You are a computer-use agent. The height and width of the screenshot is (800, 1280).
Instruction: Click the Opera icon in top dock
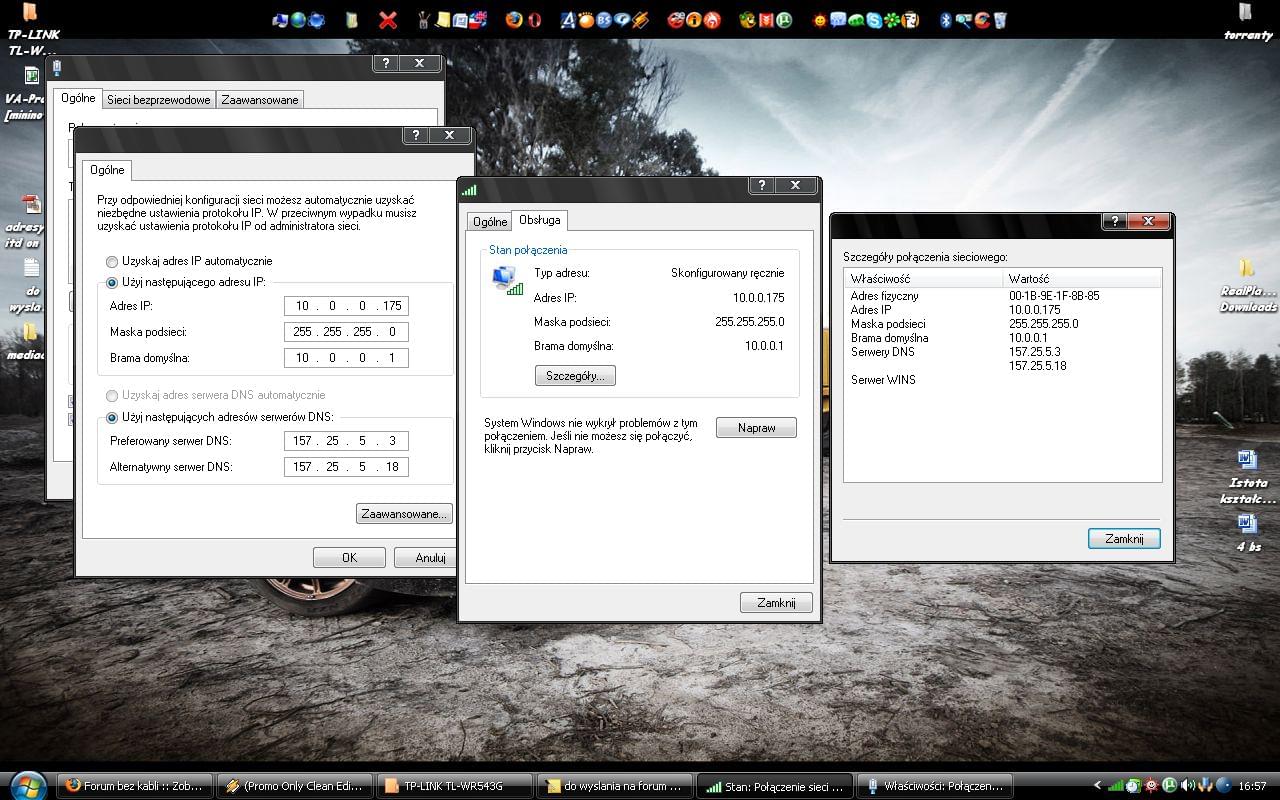536,19
